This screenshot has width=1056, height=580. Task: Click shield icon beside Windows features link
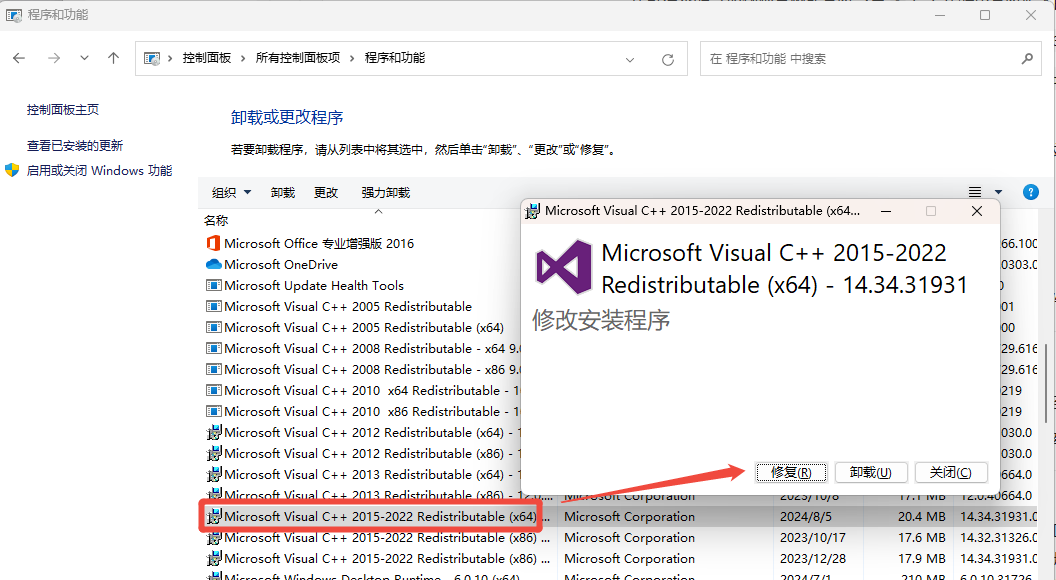12,170
